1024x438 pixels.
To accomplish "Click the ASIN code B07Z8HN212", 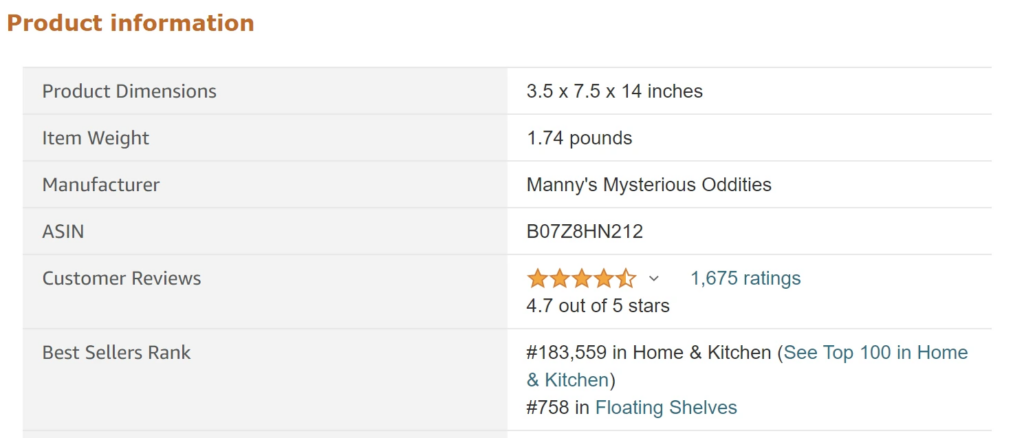I will (584, 232).
